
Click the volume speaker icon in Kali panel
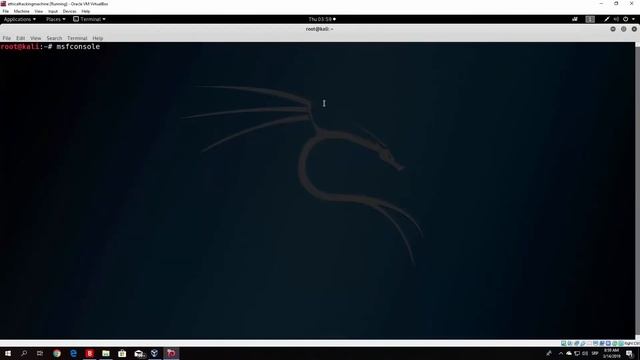(x=616, y=19)
